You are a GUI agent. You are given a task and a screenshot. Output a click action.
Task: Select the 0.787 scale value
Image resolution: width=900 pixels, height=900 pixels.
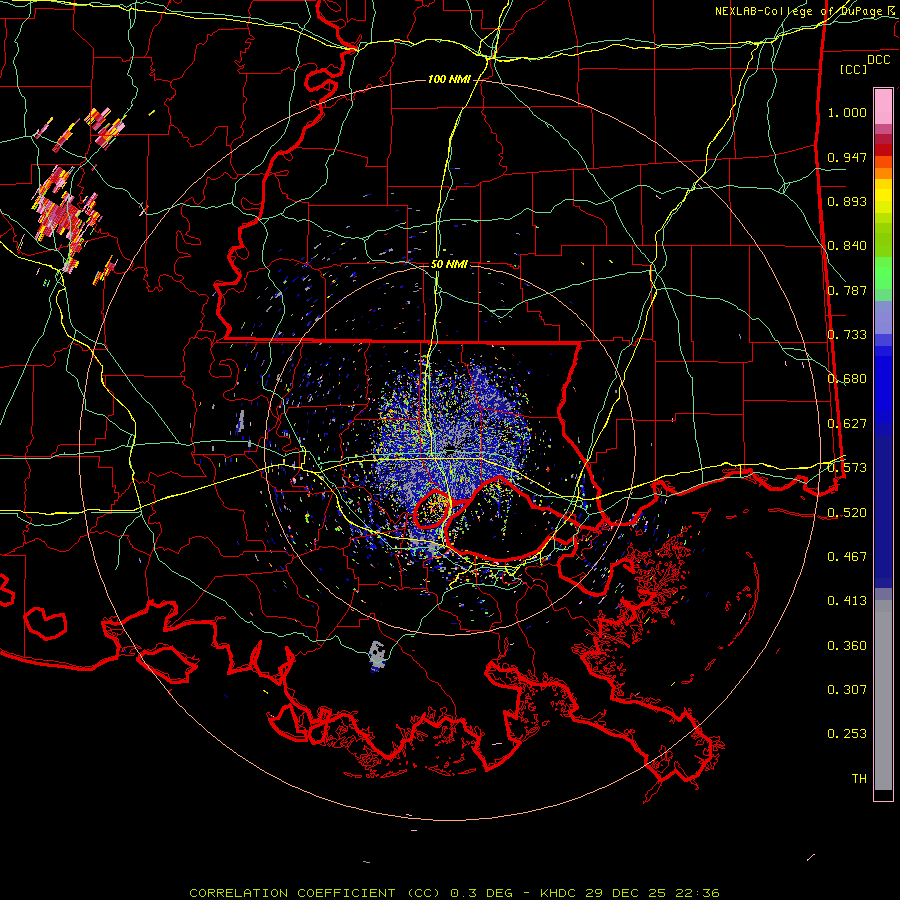(847, 290)
